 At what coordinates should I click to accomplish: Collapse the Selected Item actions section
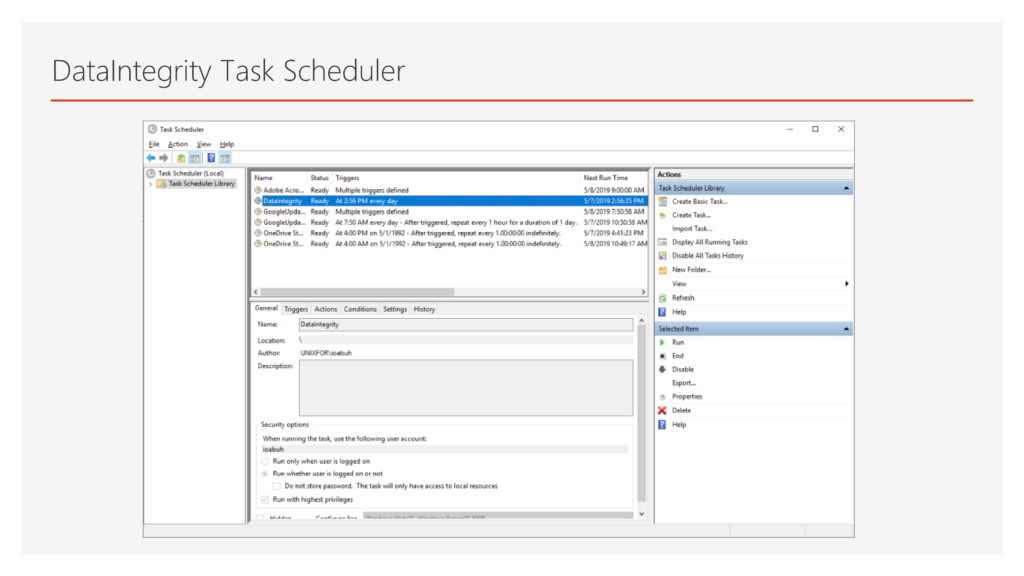(x=847, y=329)
